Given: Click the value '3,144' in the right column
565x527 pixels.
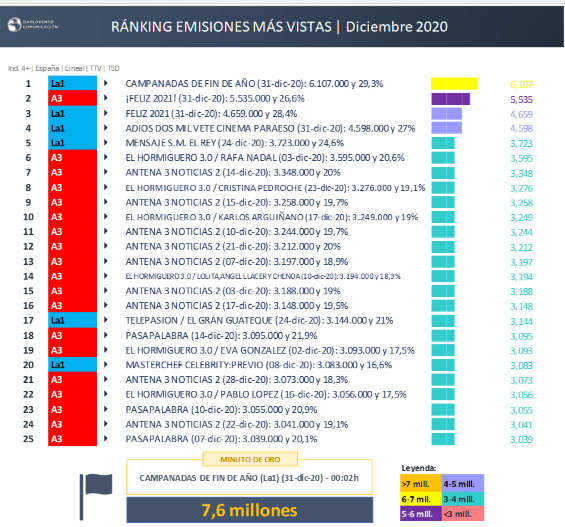Looking at the screenshot, I should (x=521, y=321).
